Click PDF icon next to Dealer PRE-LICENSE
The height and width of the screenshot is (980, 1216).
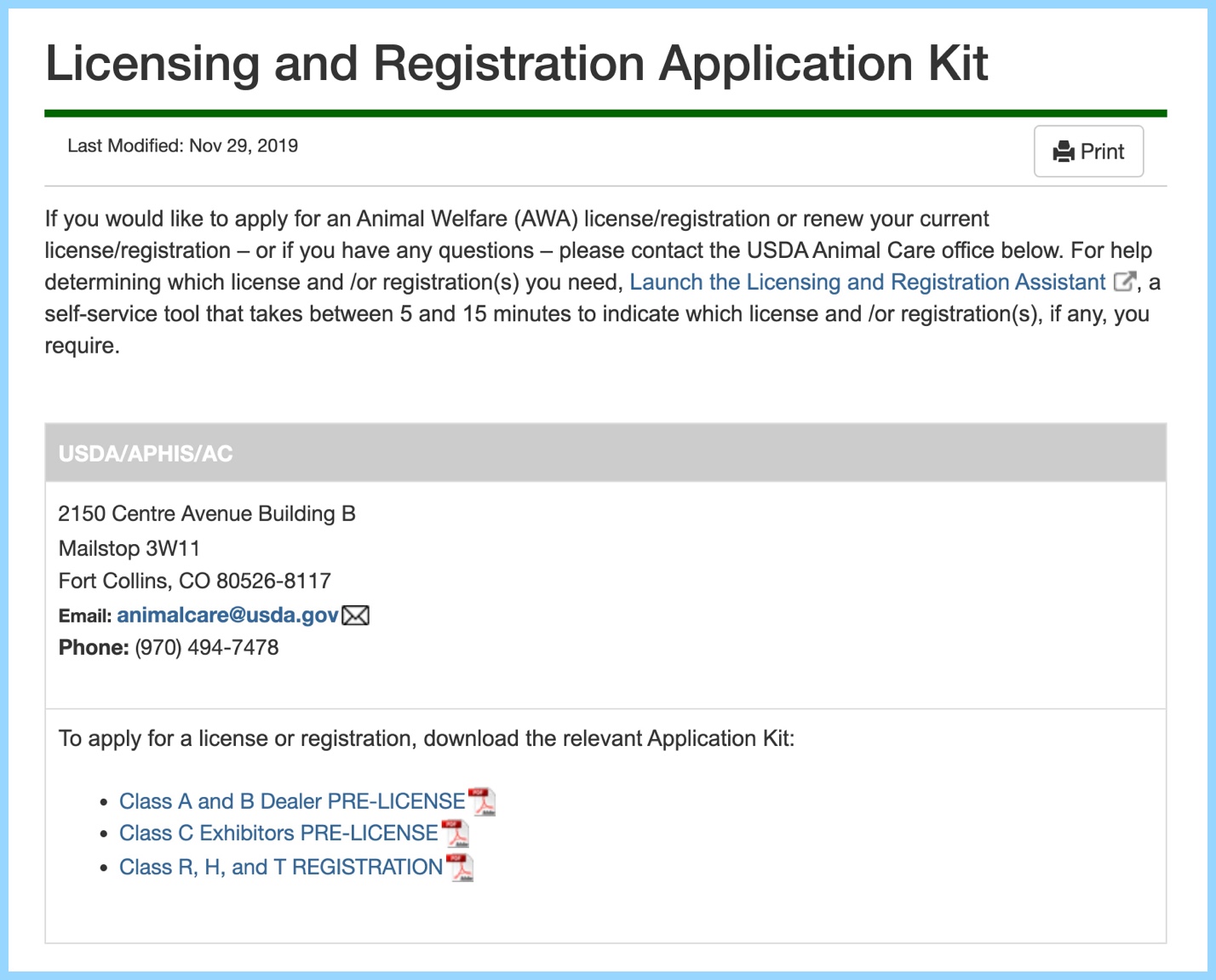(x=483, y=802)
